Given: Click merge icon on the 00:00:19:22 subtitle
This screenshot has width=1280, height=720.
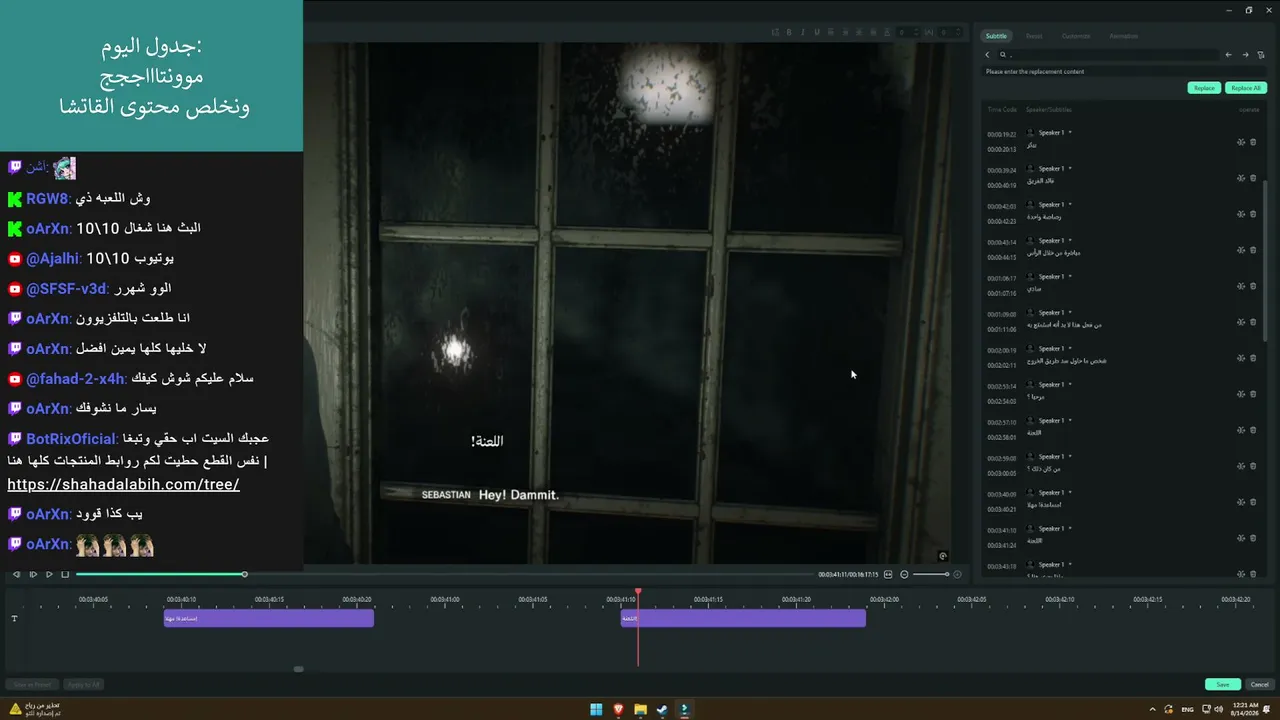Looking at the screenshot, I should 1241,142.
